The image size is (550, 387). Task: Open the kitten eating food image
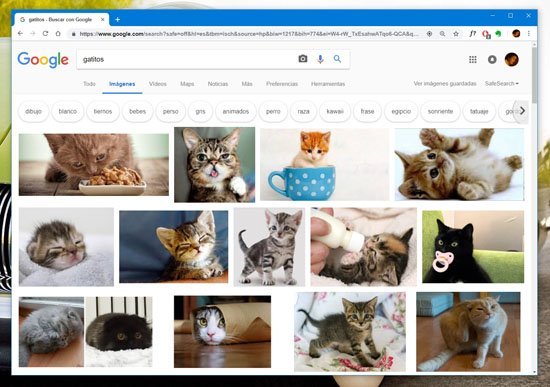point(94,165)
